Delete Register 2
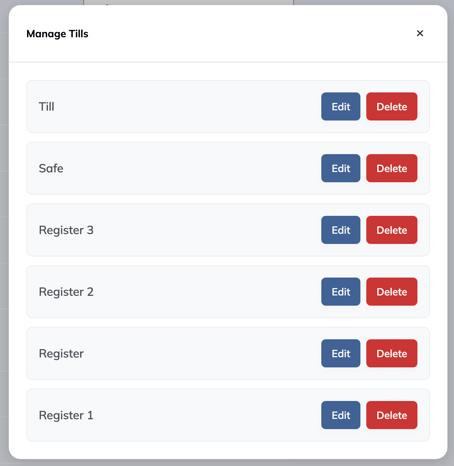The height and width of the screenshot is (466, 454). coord(392,292)
